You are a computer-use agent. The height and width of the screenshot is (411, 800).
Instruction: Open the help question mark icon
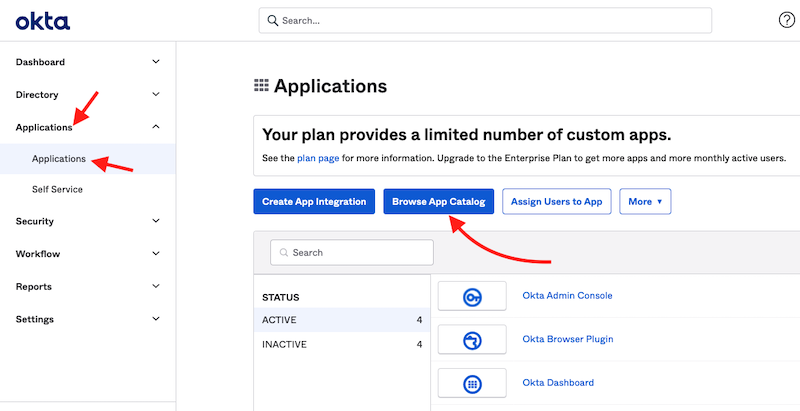(786, 20)
